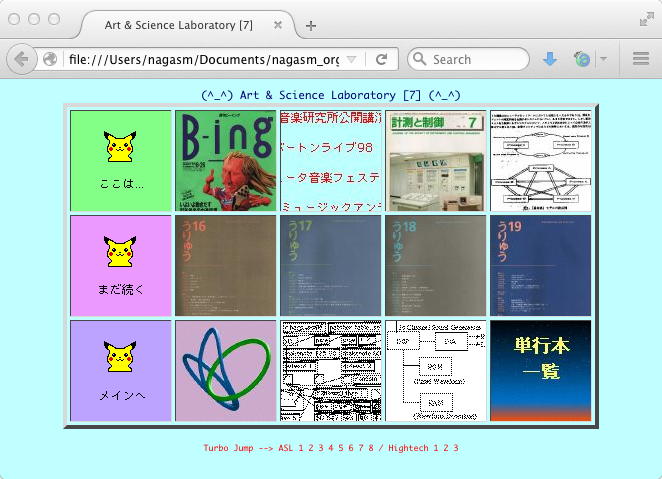Image resolution: width=662 pixels, height=479 pixels.
Task: Open the Sound Generator diagram thumbnail
Action: tap(436, 371)
